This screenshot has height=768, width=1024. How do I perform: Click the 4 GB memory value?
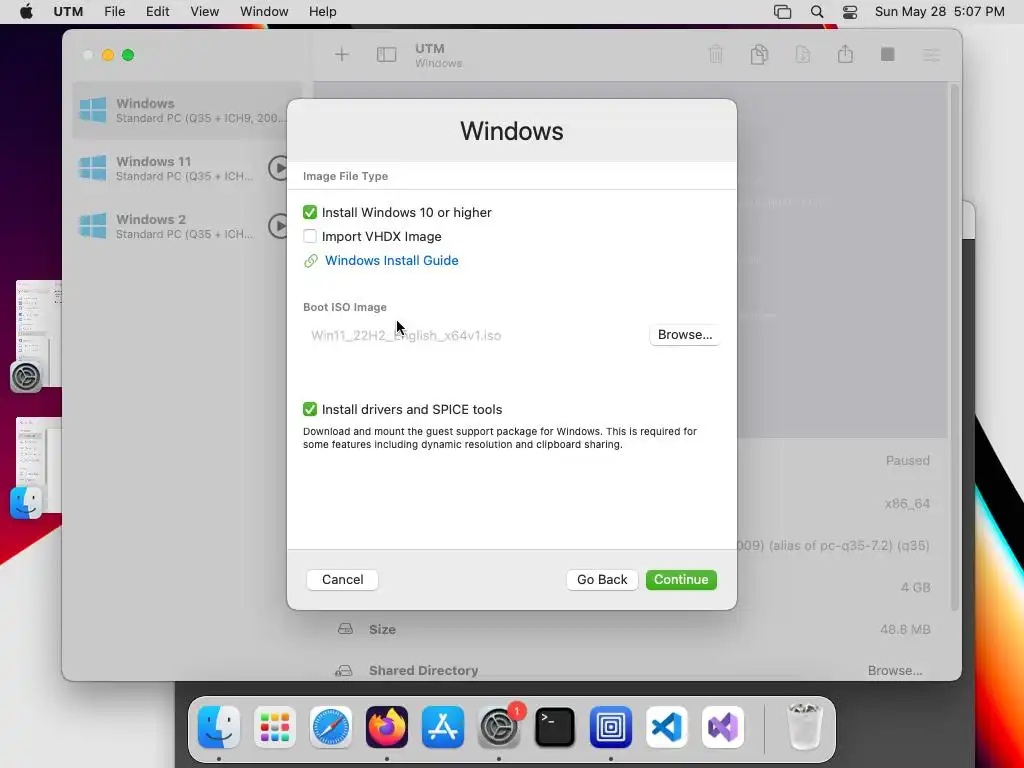pyautogui.click(x=915, y=587)
